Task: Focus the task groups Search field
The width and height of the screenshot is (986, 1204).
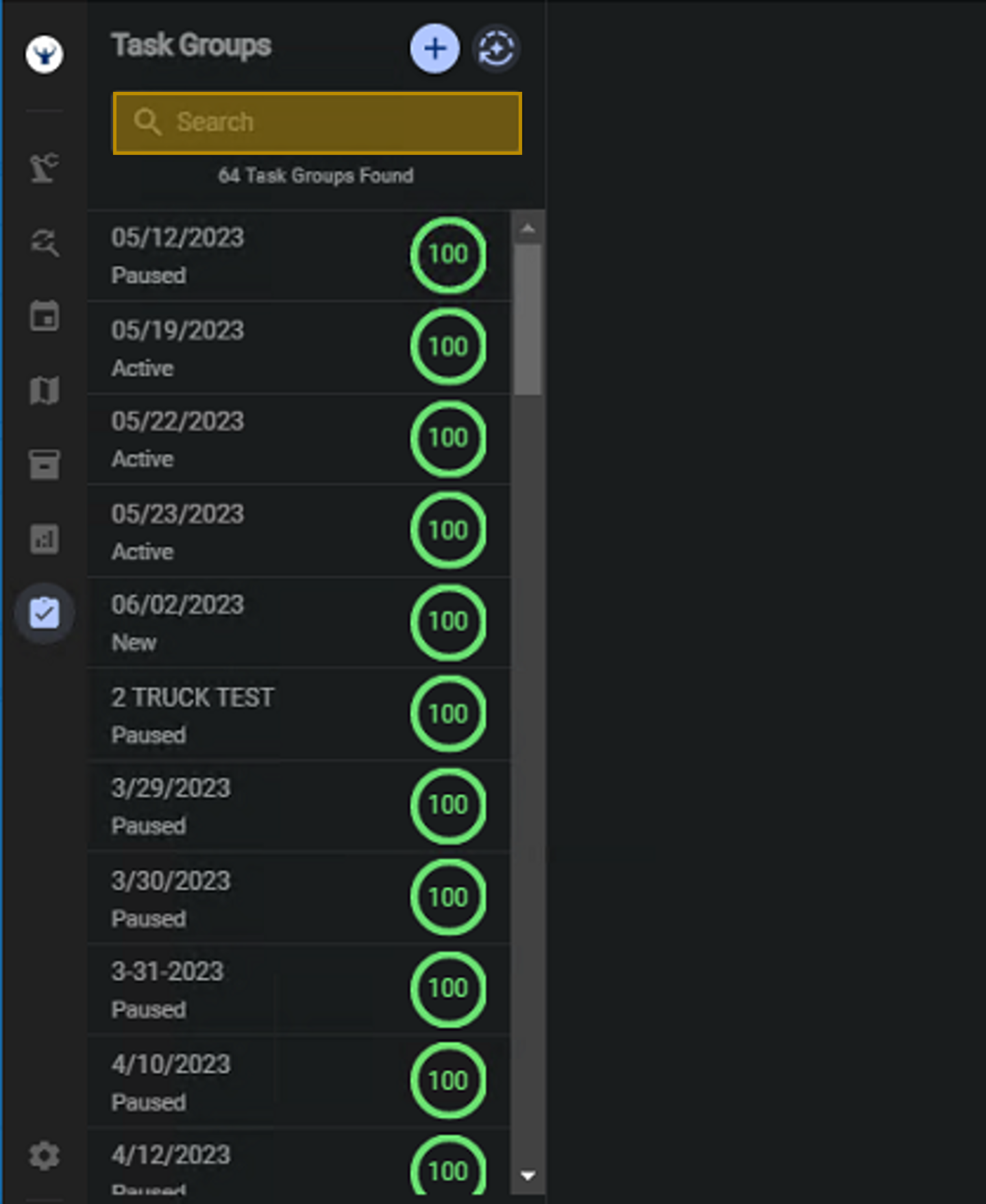Action: 317,123
